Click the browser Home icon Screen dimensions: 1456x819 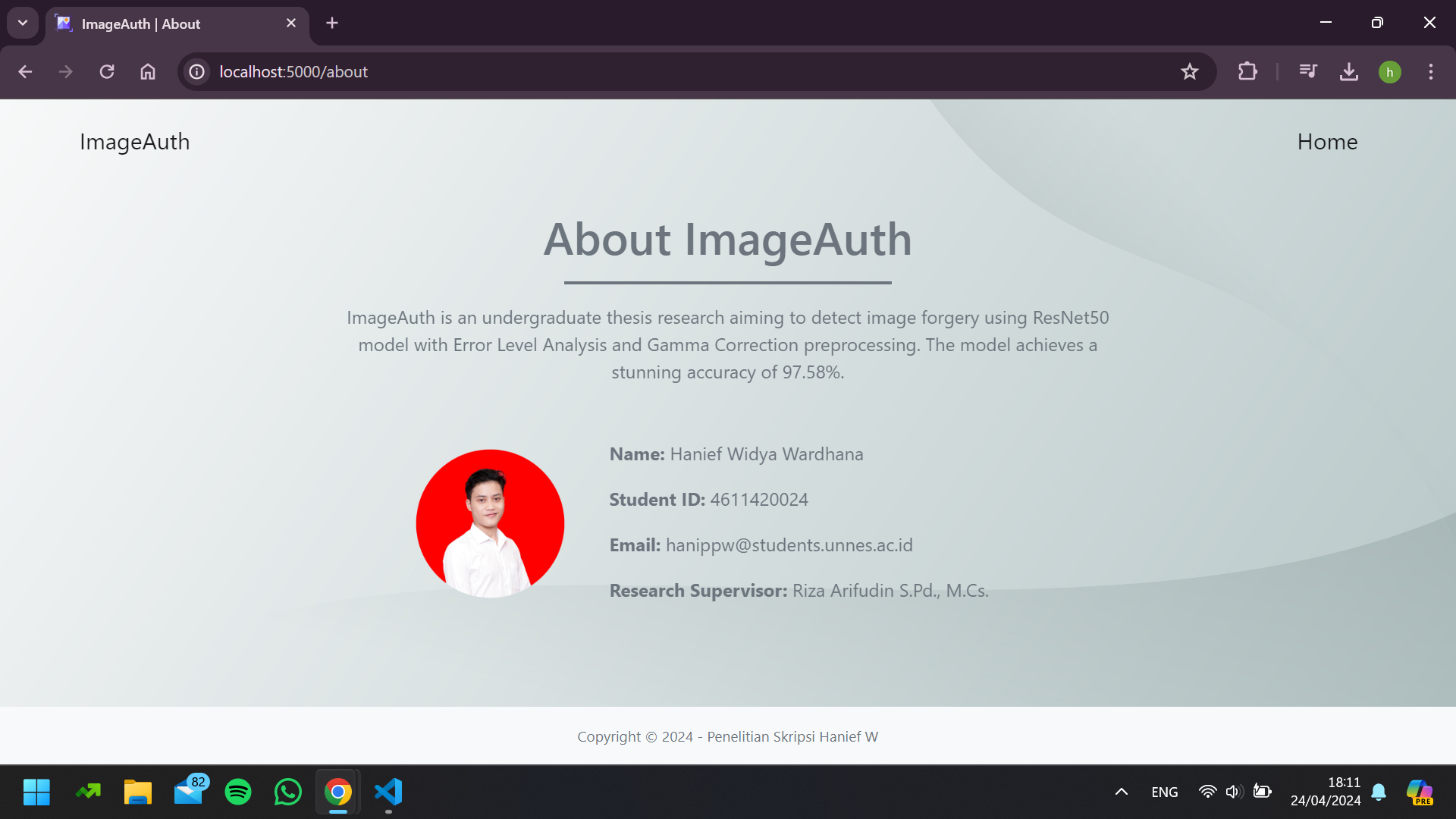click(x=148, y=71)
